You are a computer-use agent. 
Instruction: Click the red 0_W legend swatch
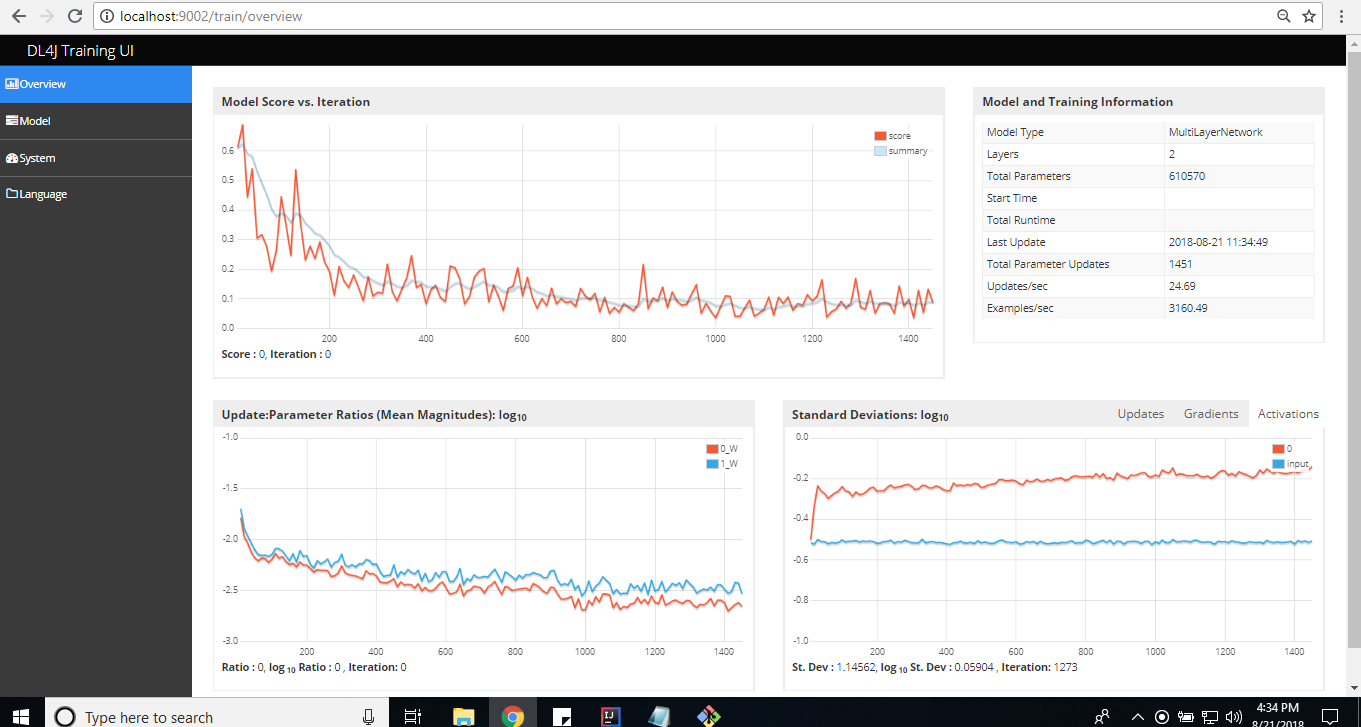(x=712, y=449)
